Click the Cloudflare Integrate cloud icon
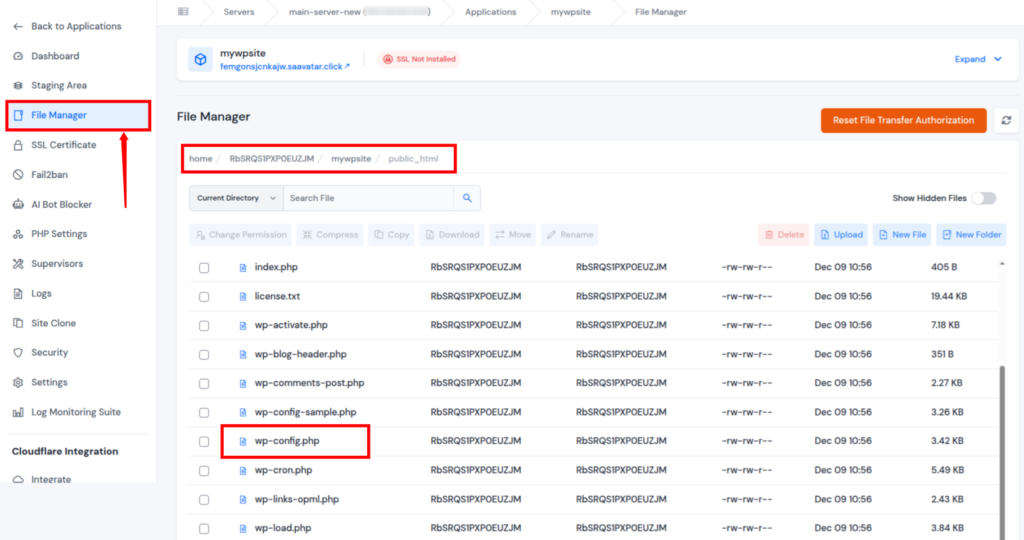 (18, 479)
